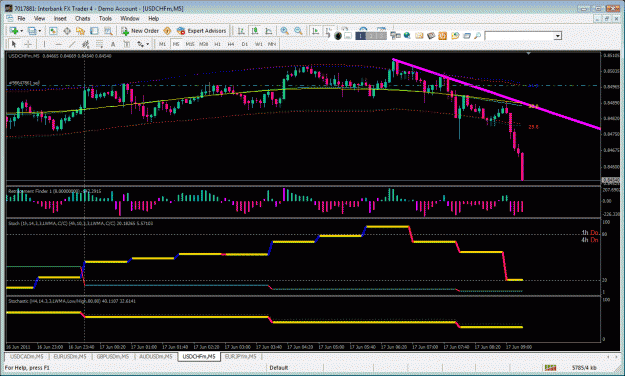Select the Text Label tool
The height and width of the screenshot is (376, 625).
[x=126, y=44]
